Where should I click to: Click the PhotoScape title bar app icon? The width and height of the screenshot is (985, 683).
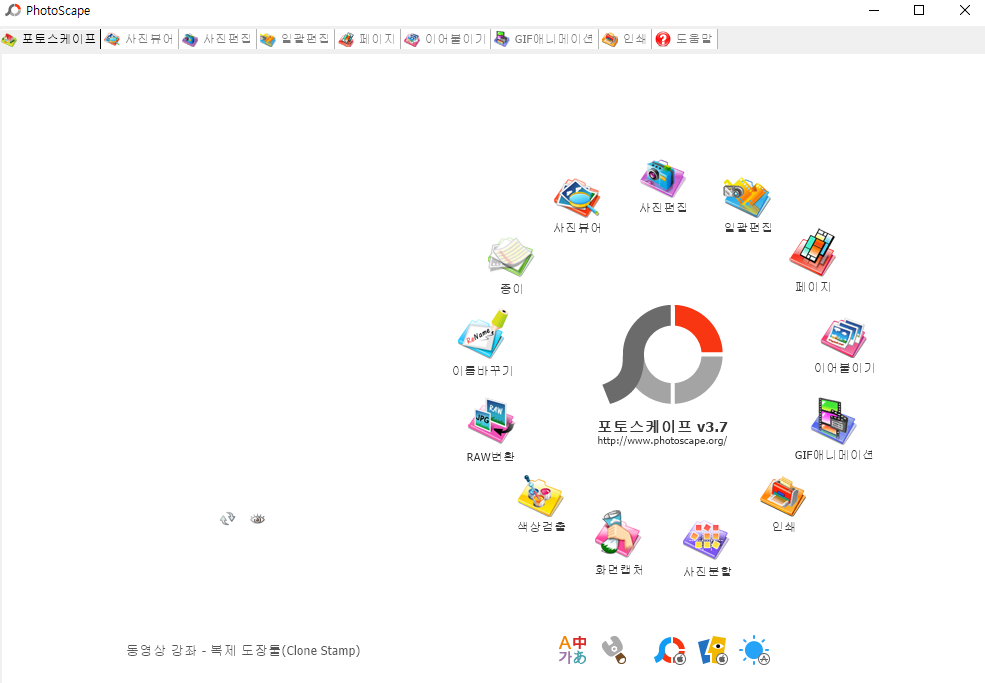[13, 10]
